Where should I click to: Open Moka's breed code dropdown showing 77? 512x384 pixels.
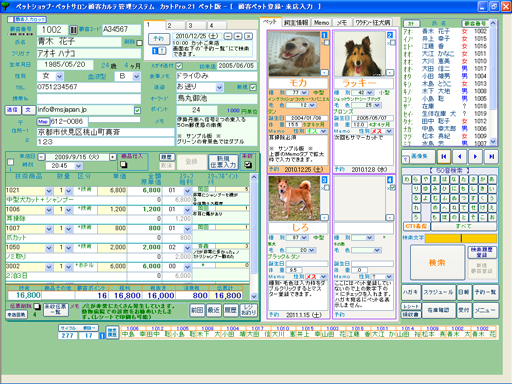(304, 92)
